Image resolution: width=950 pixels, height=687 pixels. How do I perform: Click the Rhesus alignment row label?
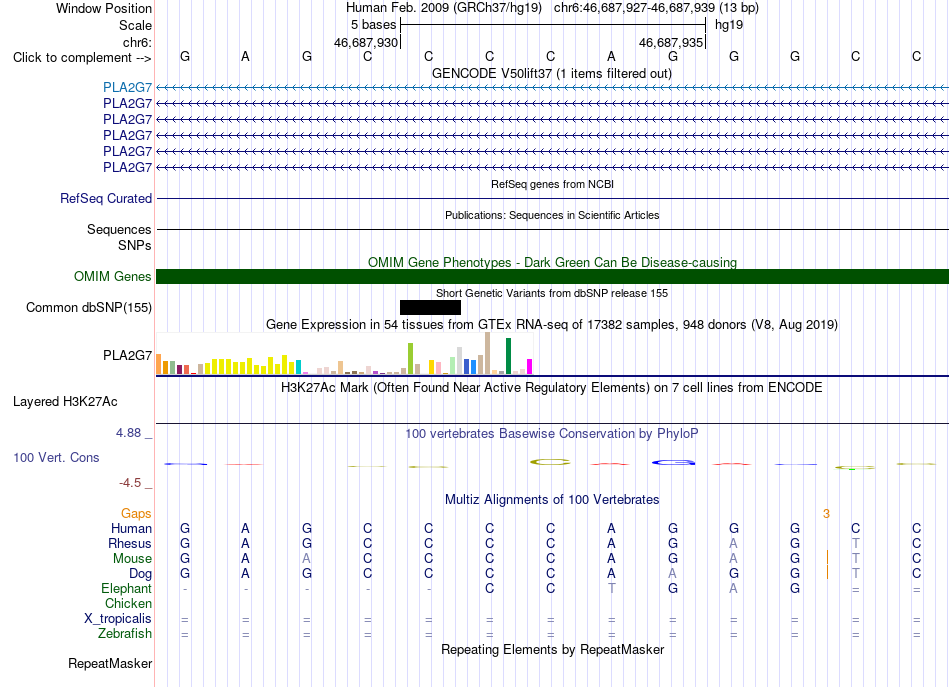click(x=130, y=543)
